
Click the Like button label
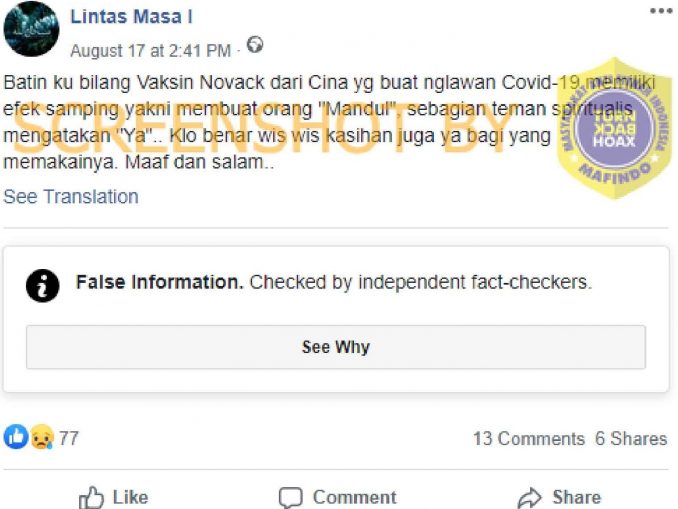(131, 497)
